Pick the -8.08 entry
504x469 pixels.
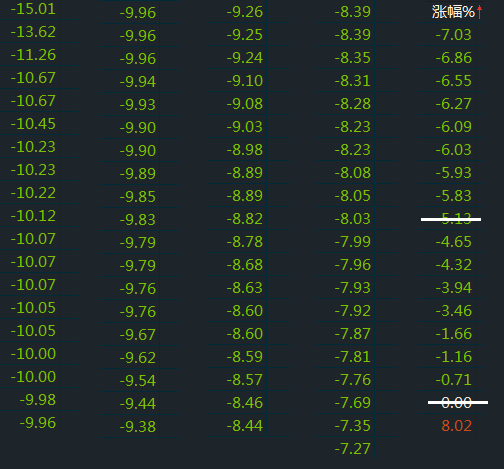pos(353,173)
